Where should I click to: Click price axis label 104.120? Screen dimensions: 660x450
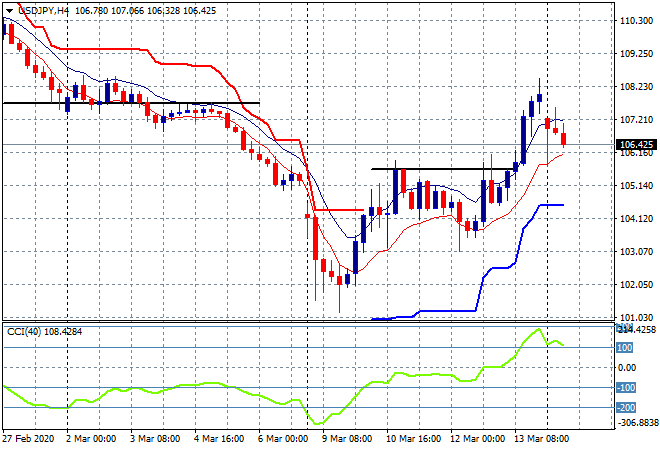click(636, 218)
